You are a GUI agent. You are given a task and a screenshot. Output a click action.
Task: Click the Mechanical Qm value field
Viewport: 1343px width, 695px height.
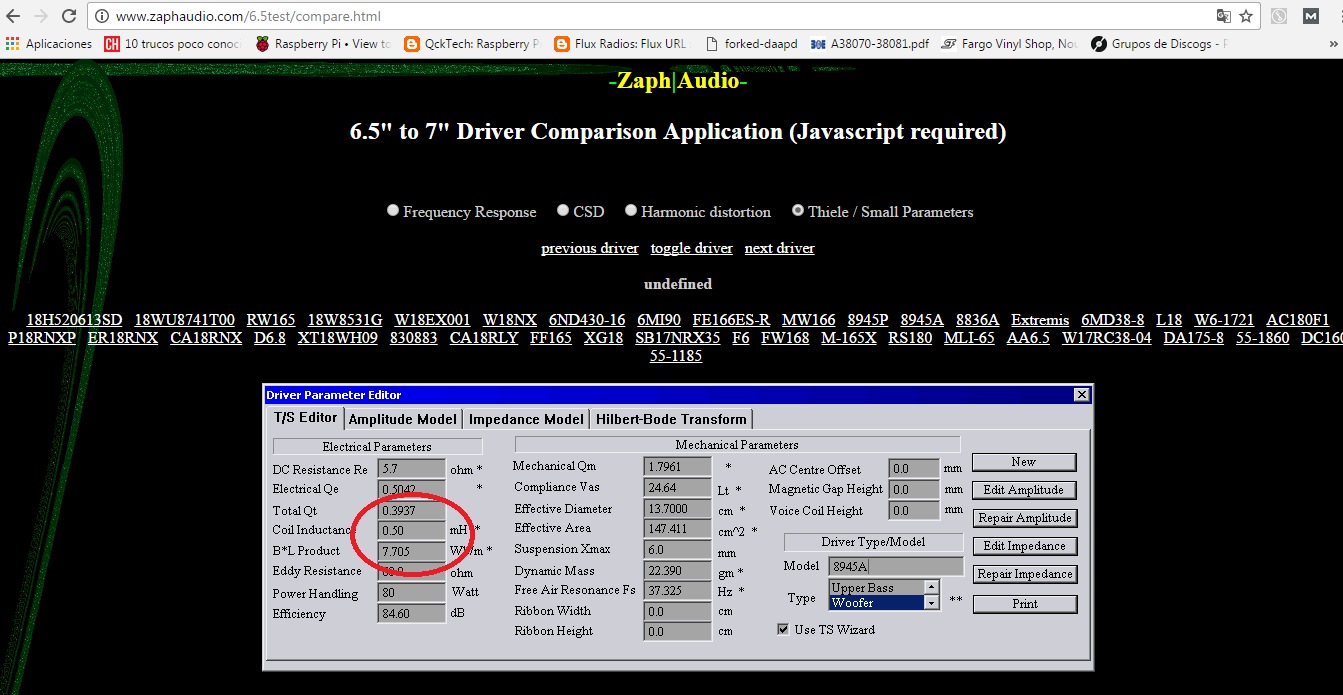[676, 466]
